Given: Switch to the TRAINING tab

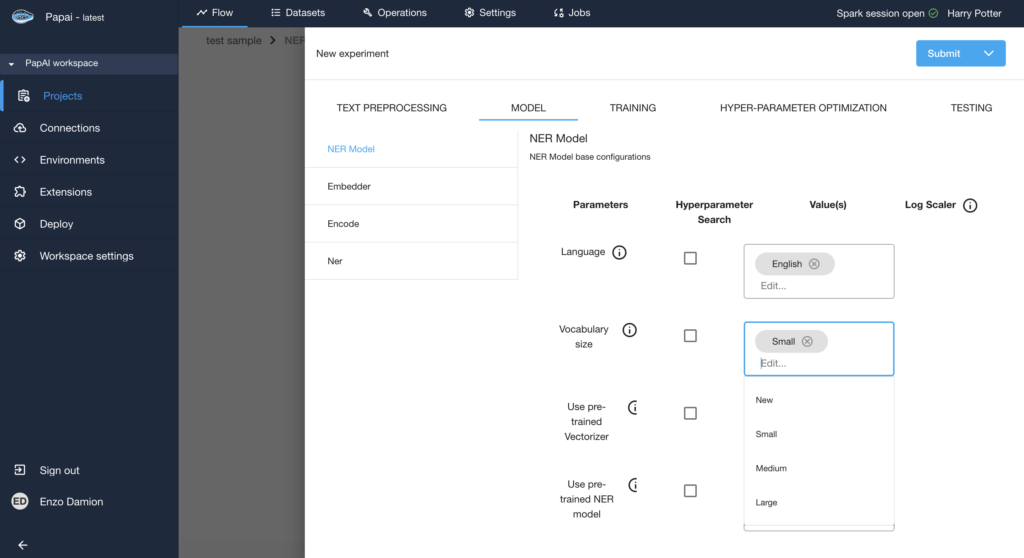Looking at the screenshot, I should tap(633, 108).
